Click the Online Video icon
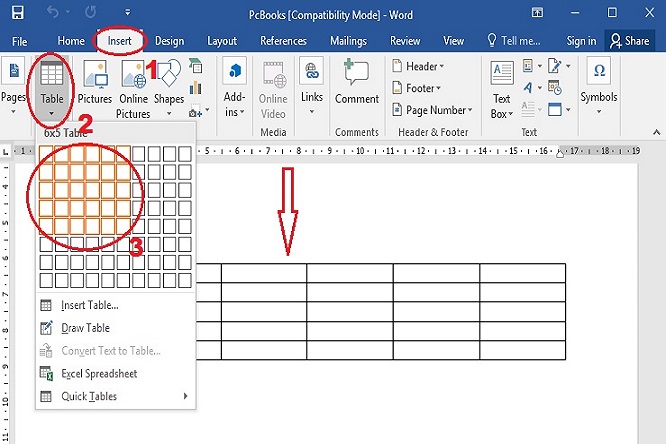This screenshot has width=666, height=444. coord(273,90)
